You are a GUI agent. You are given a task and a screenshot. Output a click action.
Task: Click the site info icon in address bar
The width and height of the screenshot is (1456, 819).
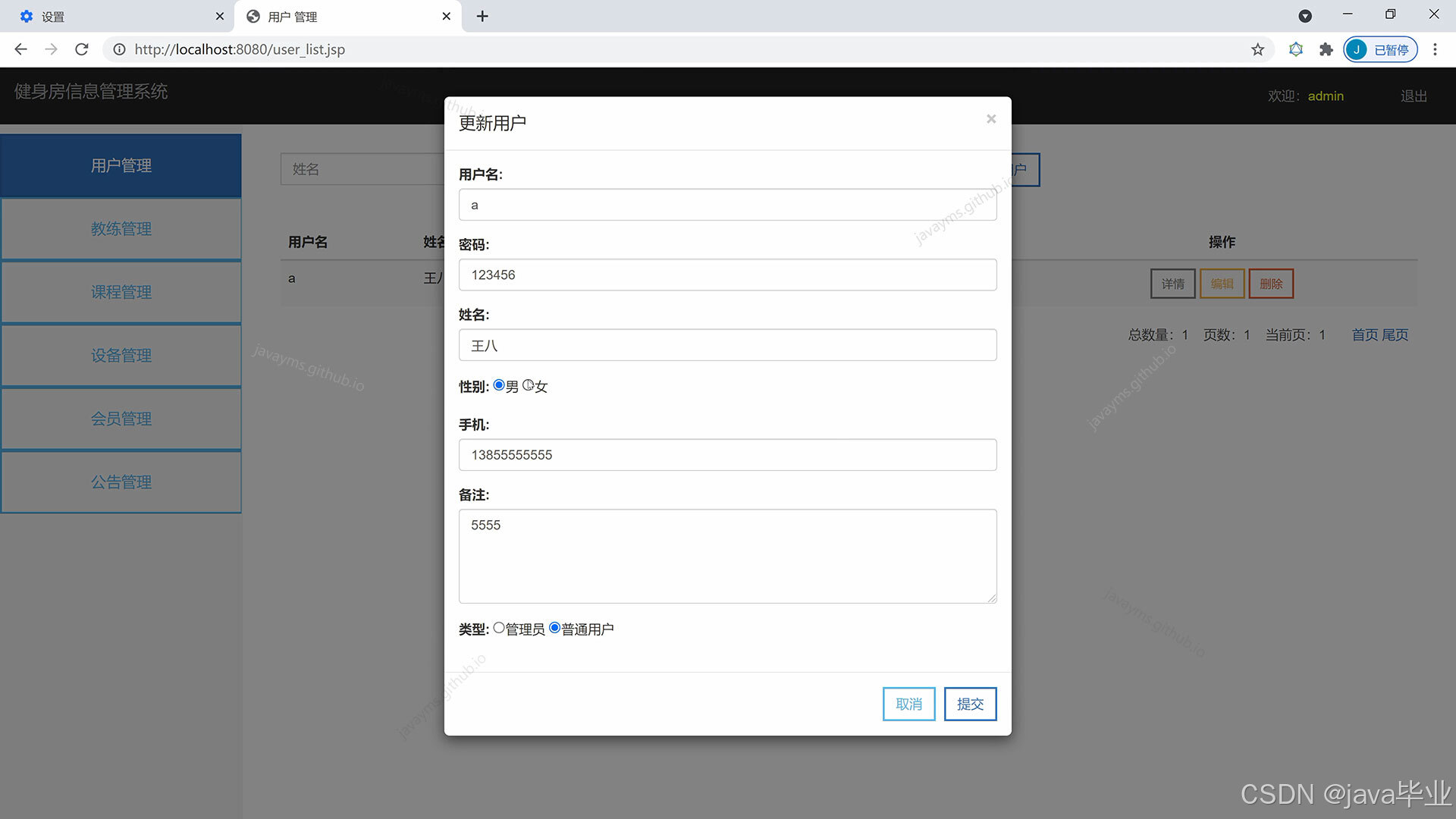point(119,49)
